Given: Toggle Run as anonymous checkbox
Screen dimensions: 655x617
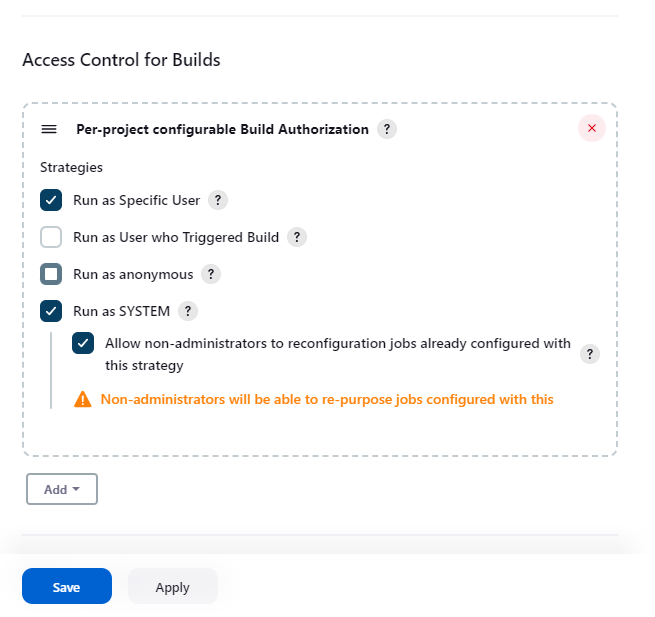Looking at the screenshot, I should pos(51,274).
